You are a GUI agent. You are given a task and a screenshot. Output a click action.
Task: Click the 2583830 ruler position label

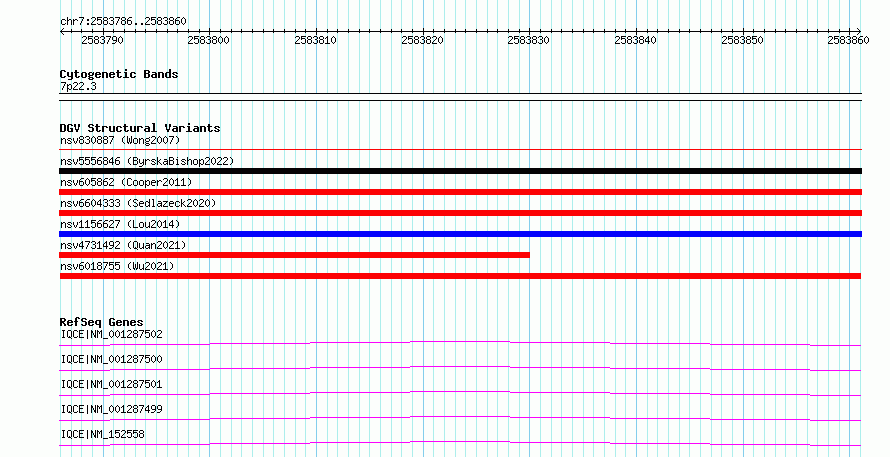pyautogui.click(x=528, y=40)
